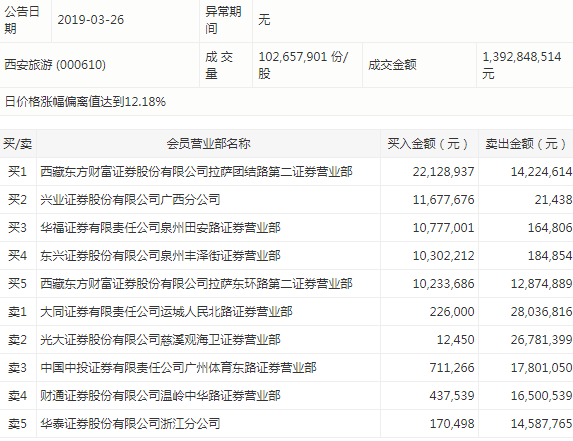
Task: Click the 买/卖 column header
Action: click(18, 144)
